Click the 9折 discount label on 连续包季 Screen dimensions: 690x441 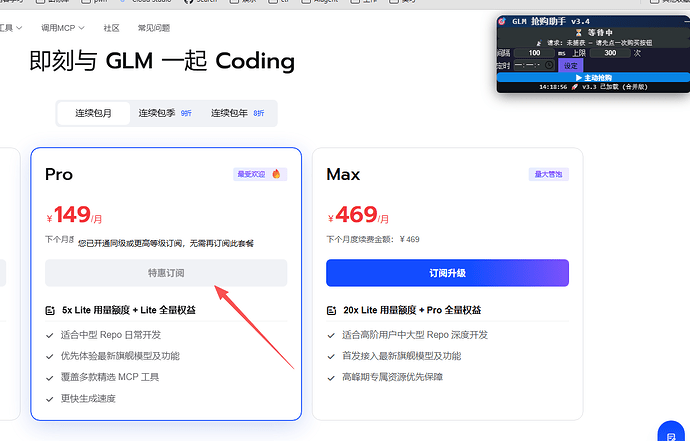[x=186, y=114]
